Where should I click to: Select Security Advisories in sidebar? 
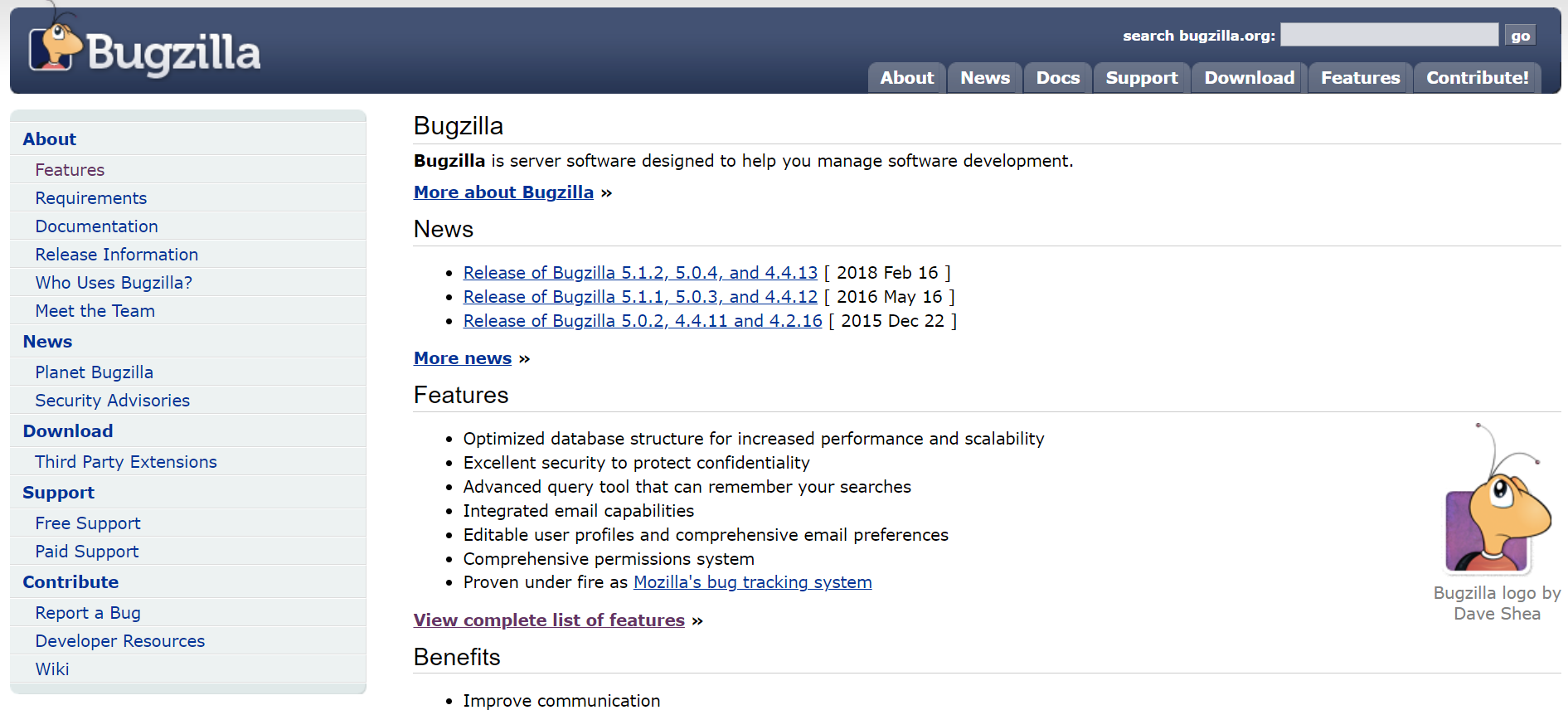tap(113, 401)
